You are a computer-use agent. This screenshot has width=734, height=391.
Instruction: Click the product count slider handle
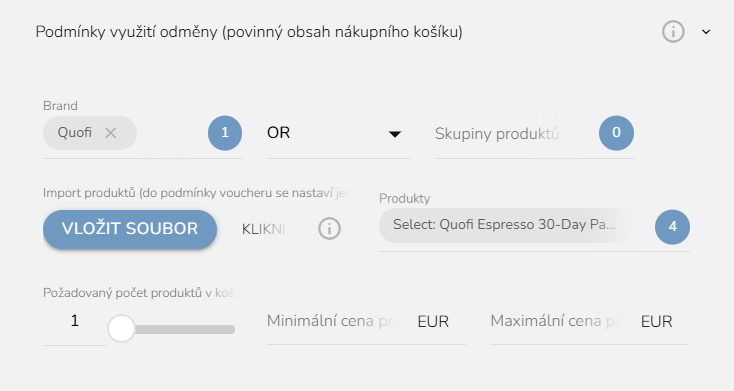pos(121,329)
